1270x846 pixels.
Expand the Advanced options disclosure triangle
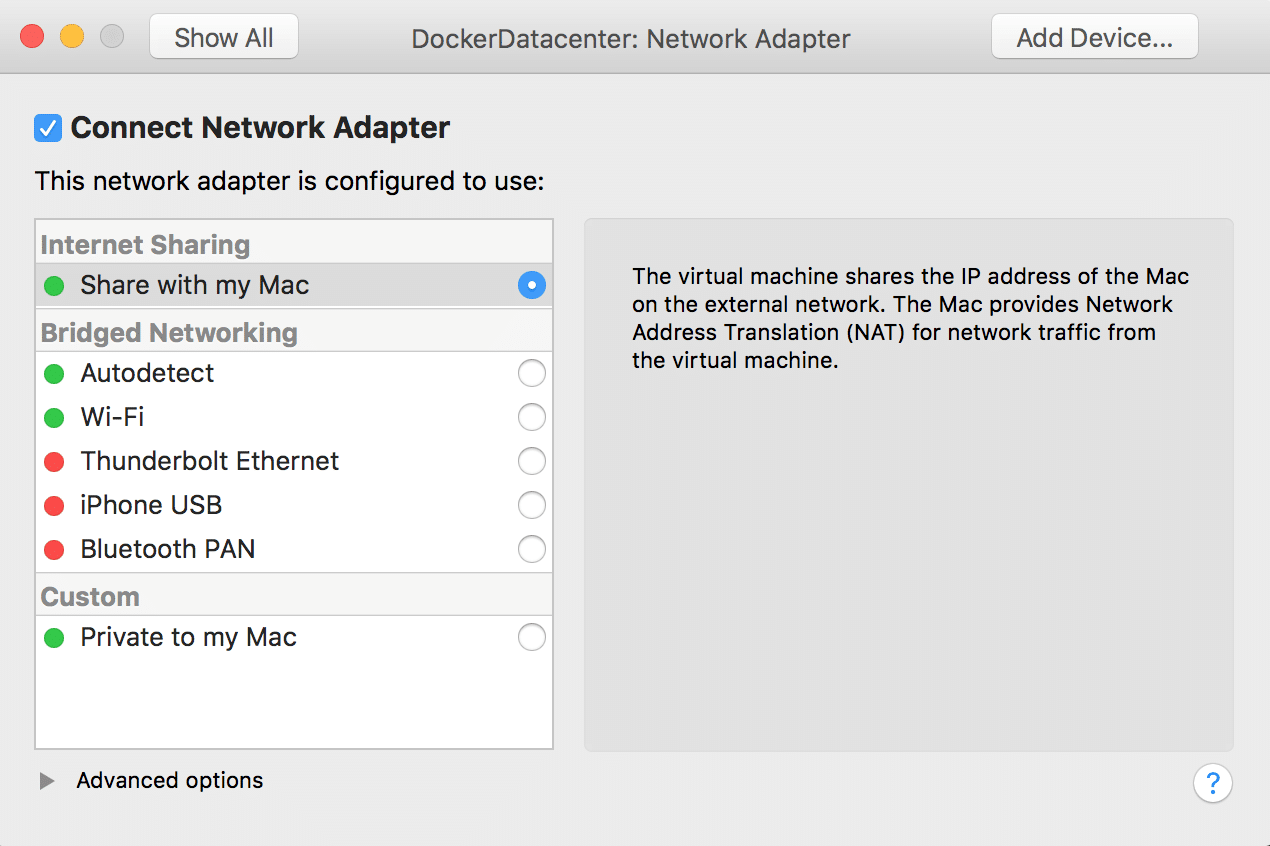[47, 781]
